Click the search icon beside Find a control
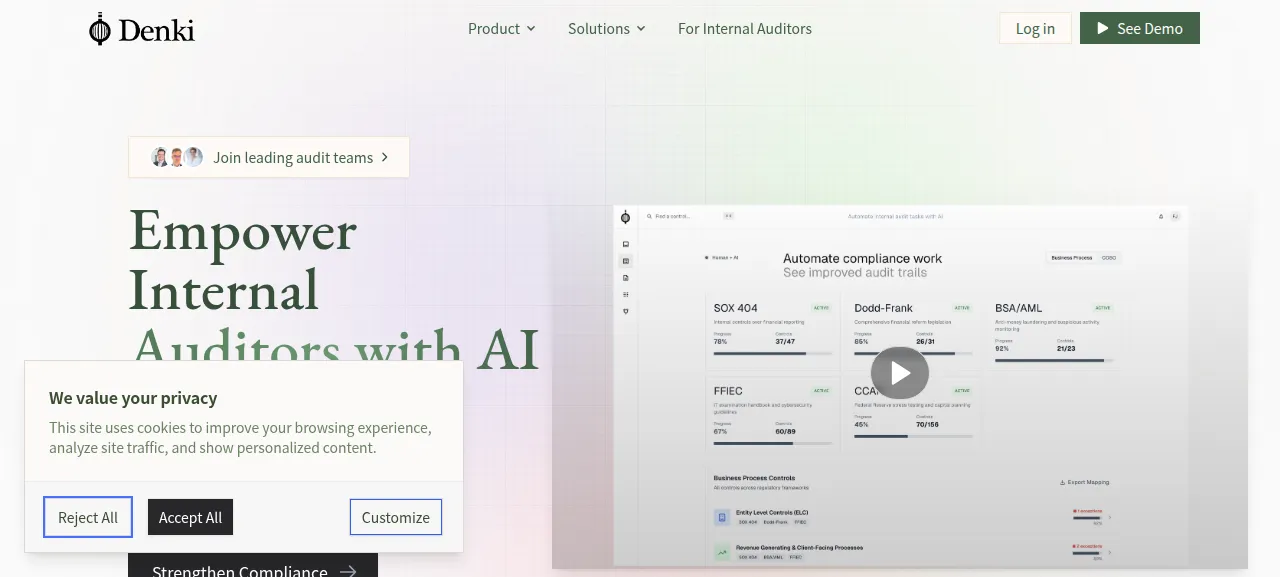This screenshot has width=1280, height=577. [x=649, y=216]
